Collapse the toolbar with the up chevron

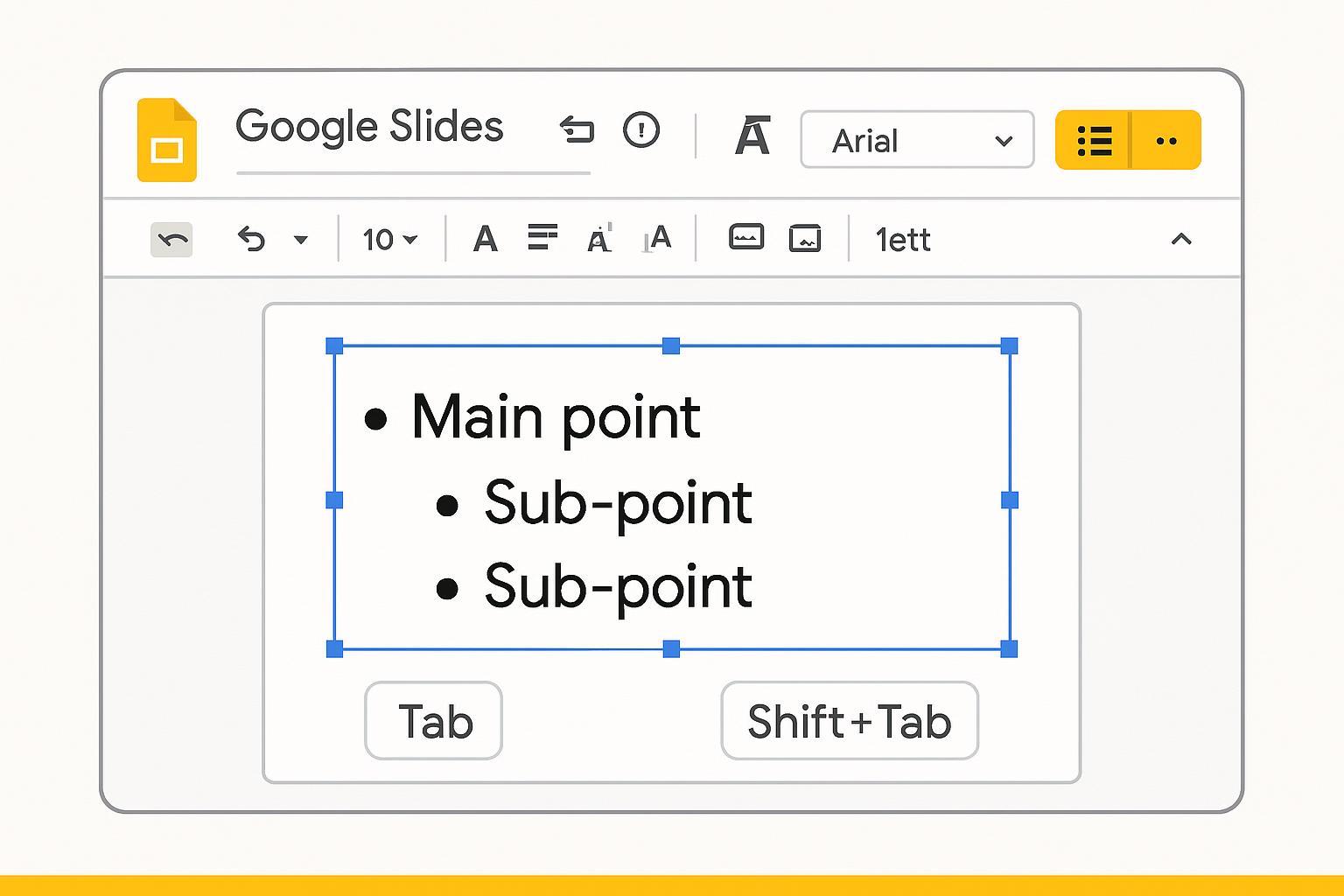tap(1180, 239)
